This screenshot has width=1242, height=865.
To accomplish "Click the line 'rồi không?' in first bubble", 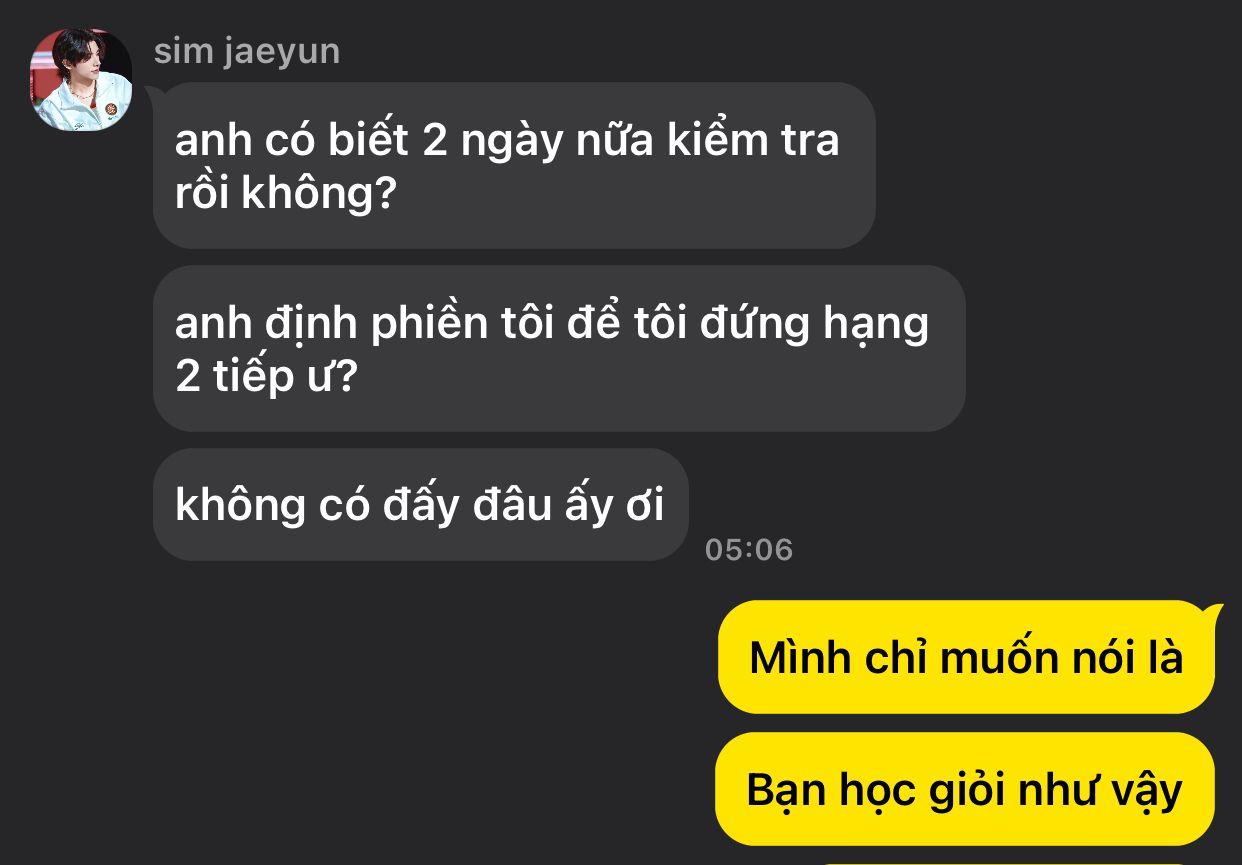I will point(287,194).
